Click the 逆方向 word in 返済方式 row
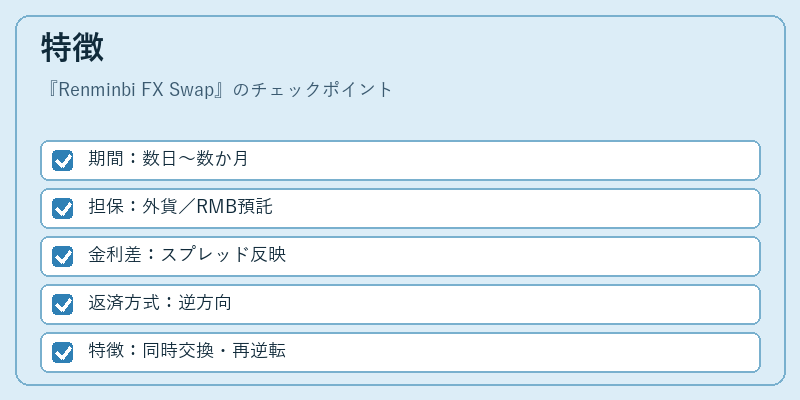Viewport: 800px width, 400px height. [205, 303]
